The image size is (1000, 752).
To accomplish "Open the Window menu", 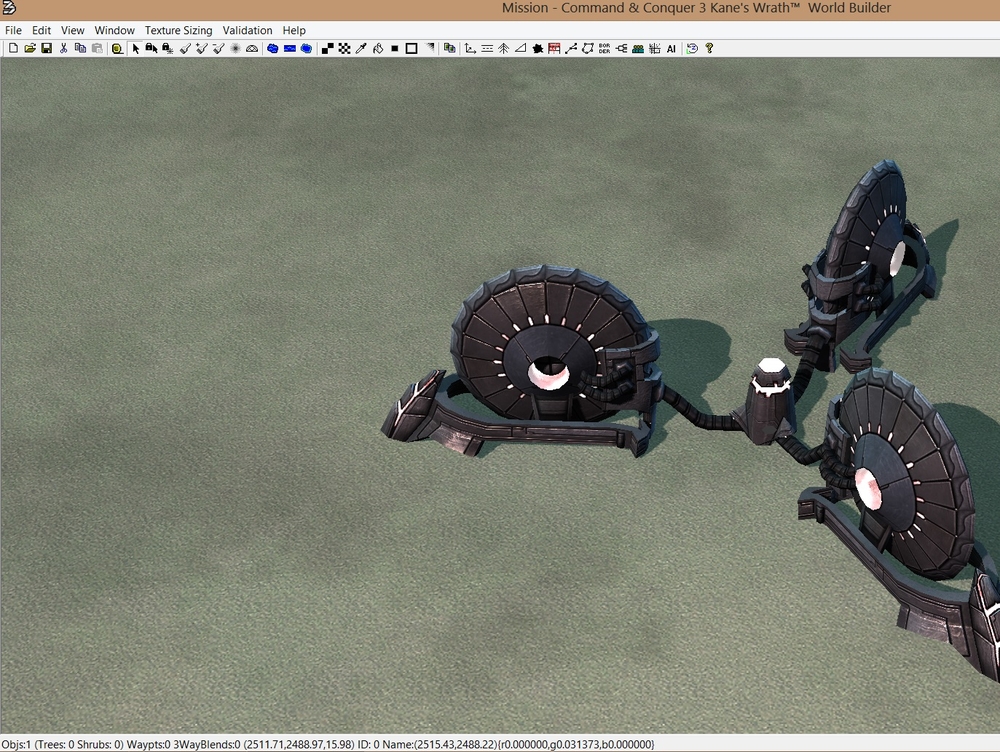I will click(x=115, y=30).
